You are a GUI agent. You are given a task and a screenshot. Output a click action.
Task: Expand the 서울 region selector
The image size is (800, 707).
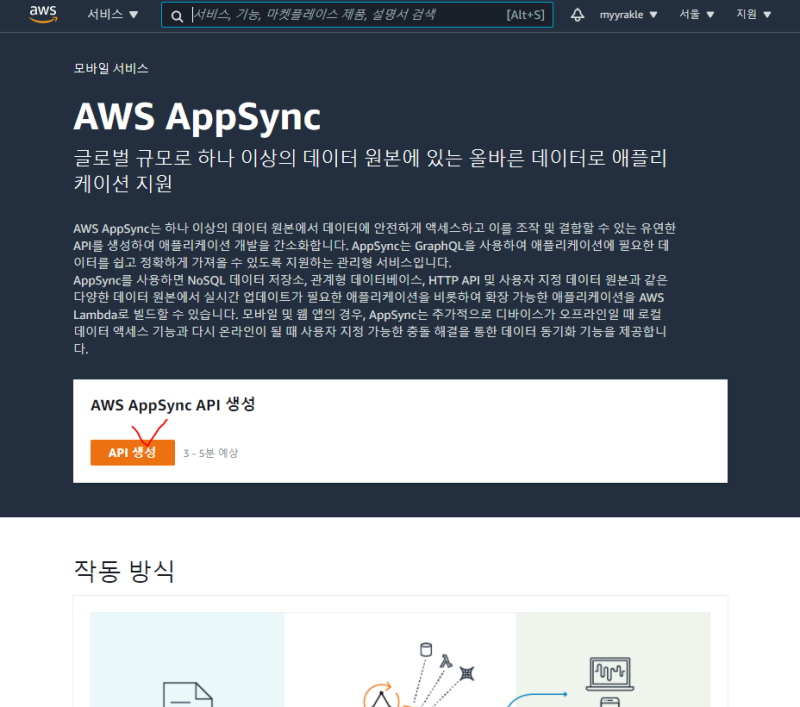pyautogui.click(x=697, y=15)
